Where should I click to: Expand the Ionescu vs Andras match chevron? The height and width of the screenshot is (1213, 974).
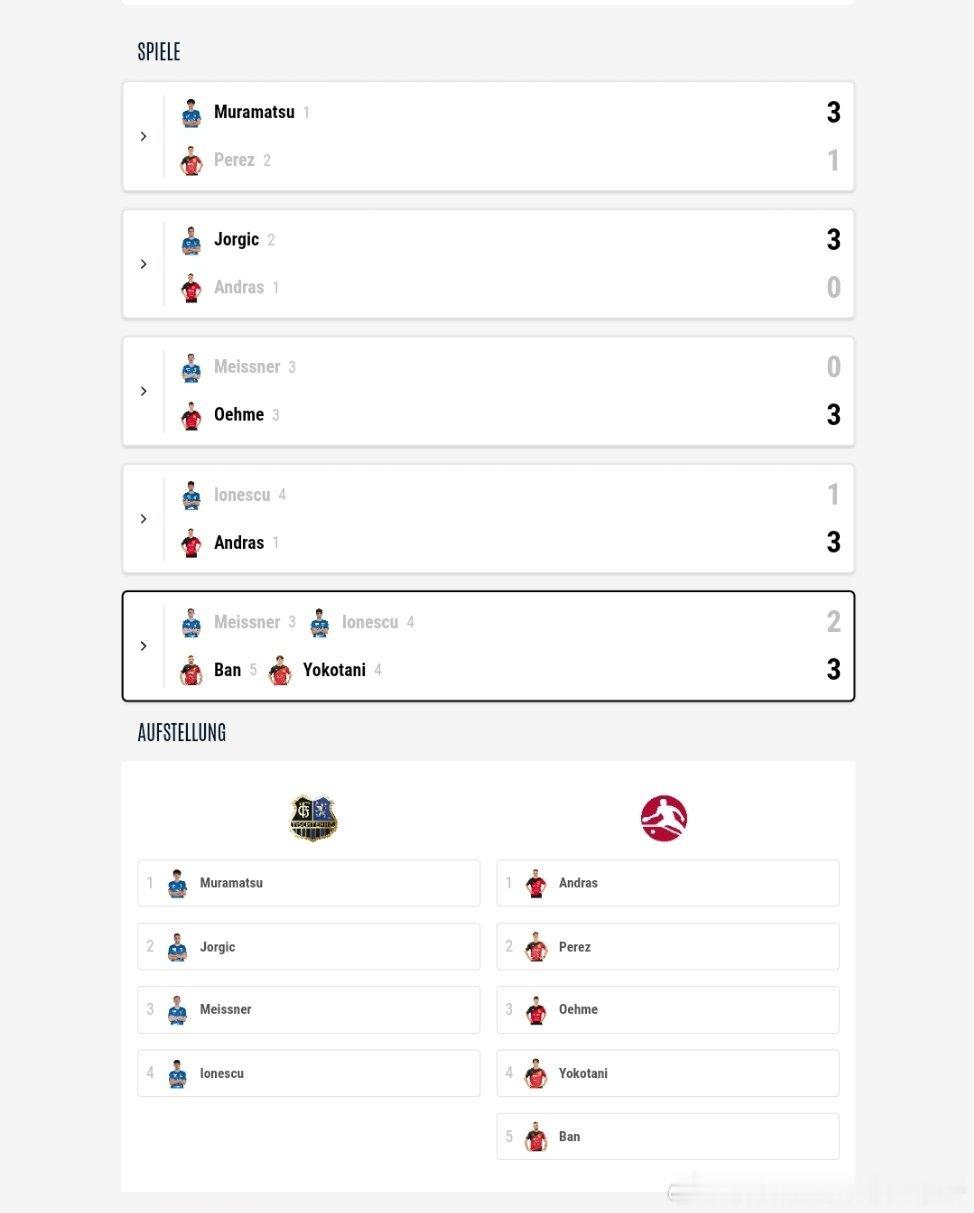[x=143, y=519]
